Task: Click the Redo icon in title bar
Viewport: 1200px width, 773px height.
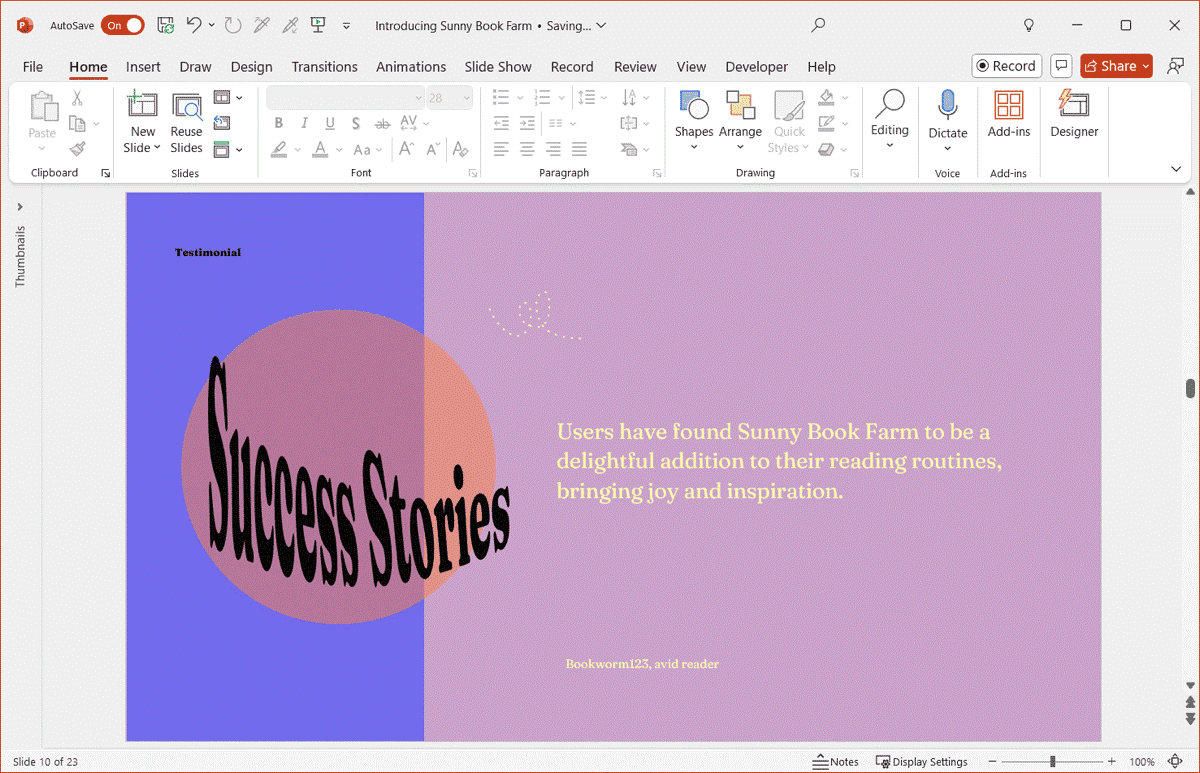Action: (x=233, y=25)
